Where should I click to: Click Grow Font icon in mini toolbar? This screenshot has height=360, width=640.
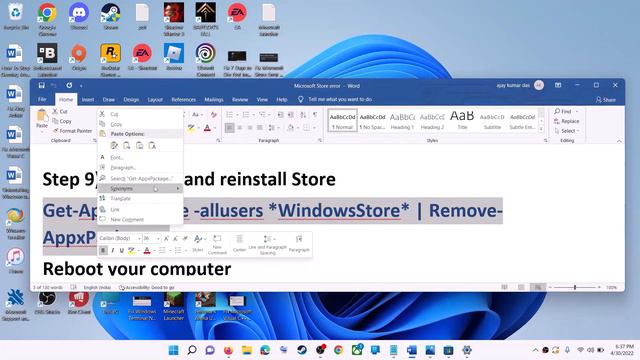[x=166, y=238]
